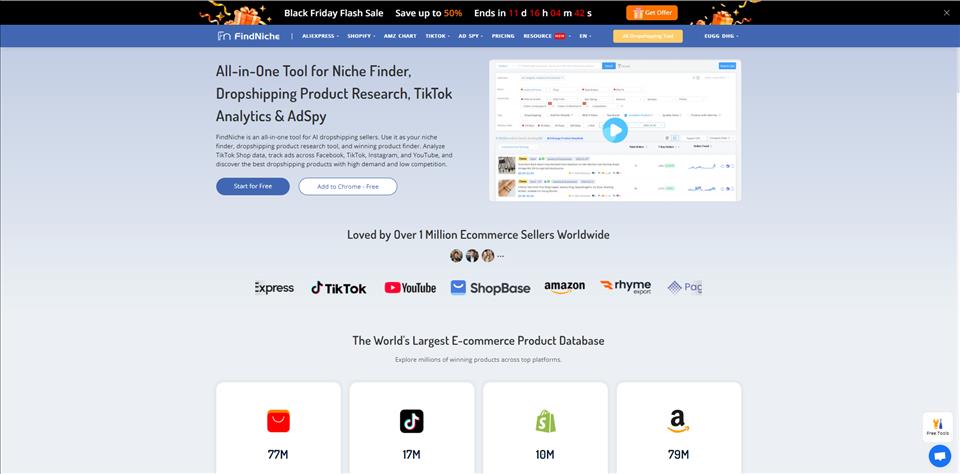
Task: Click the FindNiche logo
Action: click(248, 36)
